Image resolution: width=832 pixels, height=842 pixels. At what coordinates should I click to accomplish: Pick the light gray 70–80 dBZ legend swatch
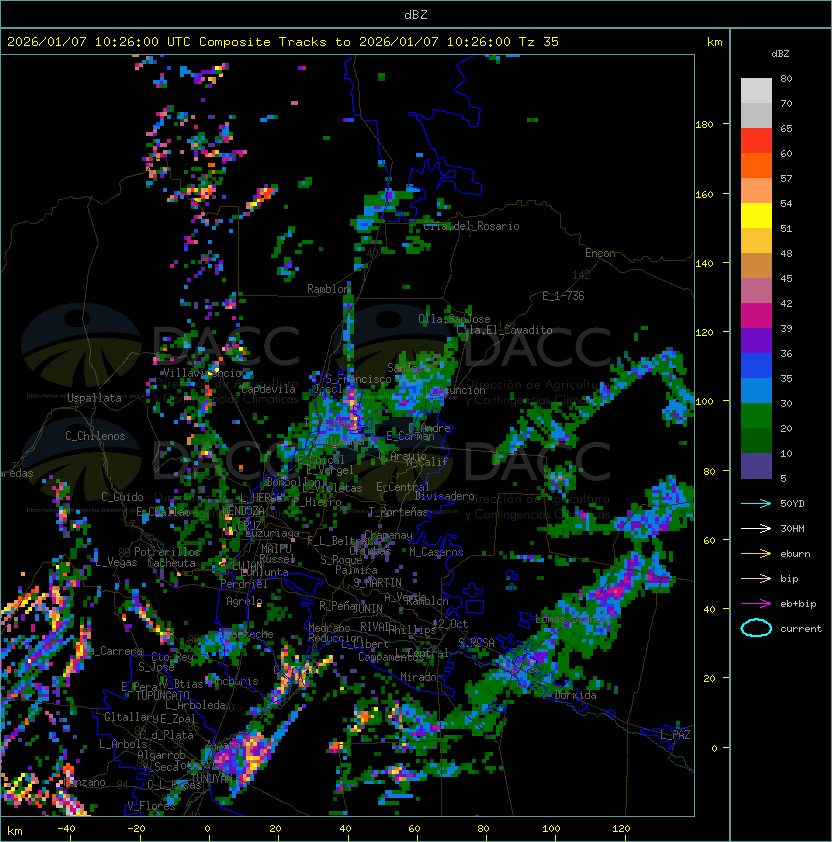point(756,90)
